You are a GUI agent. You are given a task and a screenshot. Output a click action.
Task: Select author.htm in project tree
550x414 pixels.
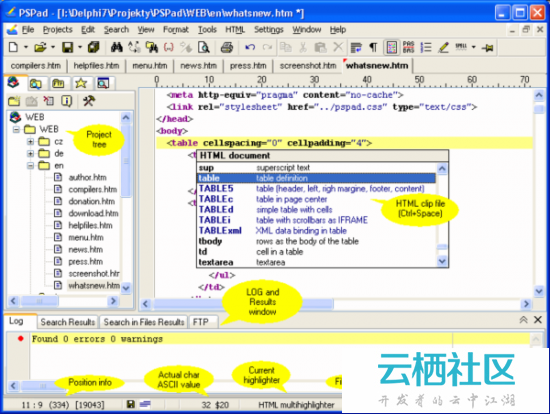coord(87,178)
